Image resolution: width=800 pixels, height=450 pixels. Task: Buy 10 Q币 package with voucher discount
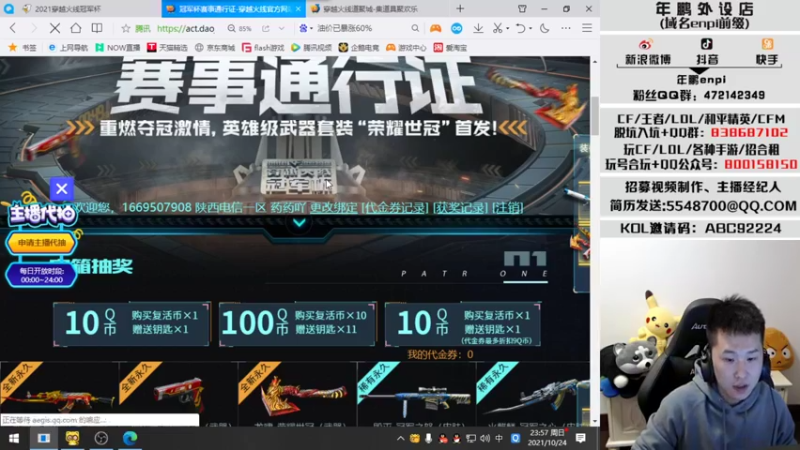pyautogui.click(x=463, y=323)
